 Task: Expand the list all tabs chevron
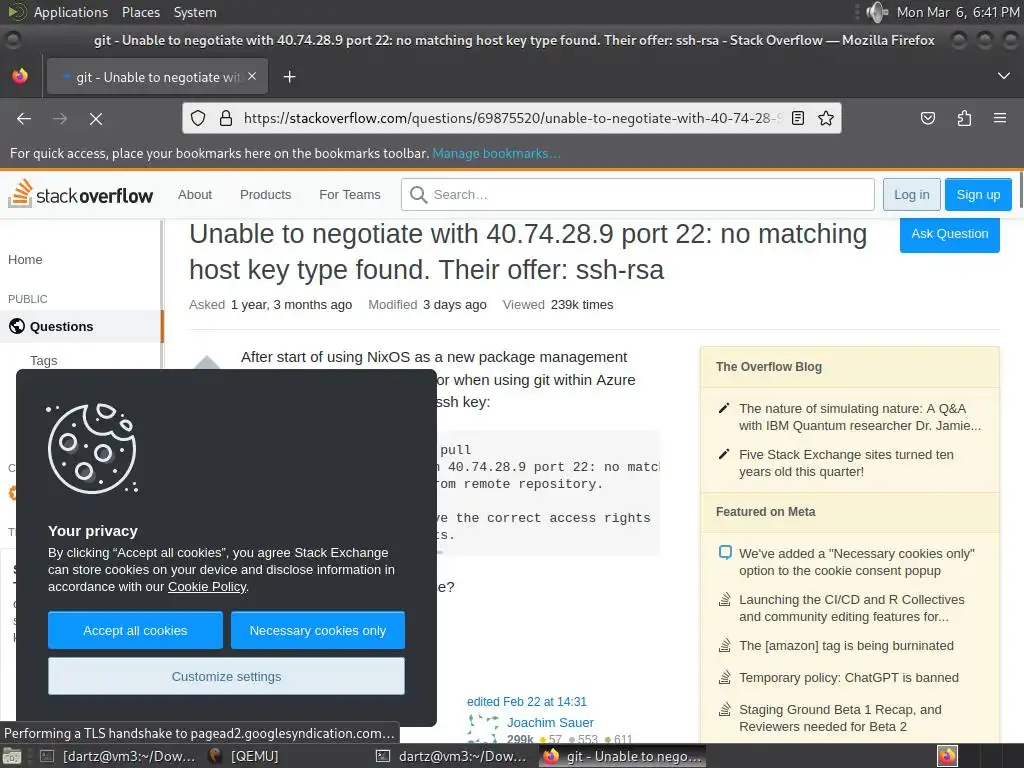pos(1004,76)
